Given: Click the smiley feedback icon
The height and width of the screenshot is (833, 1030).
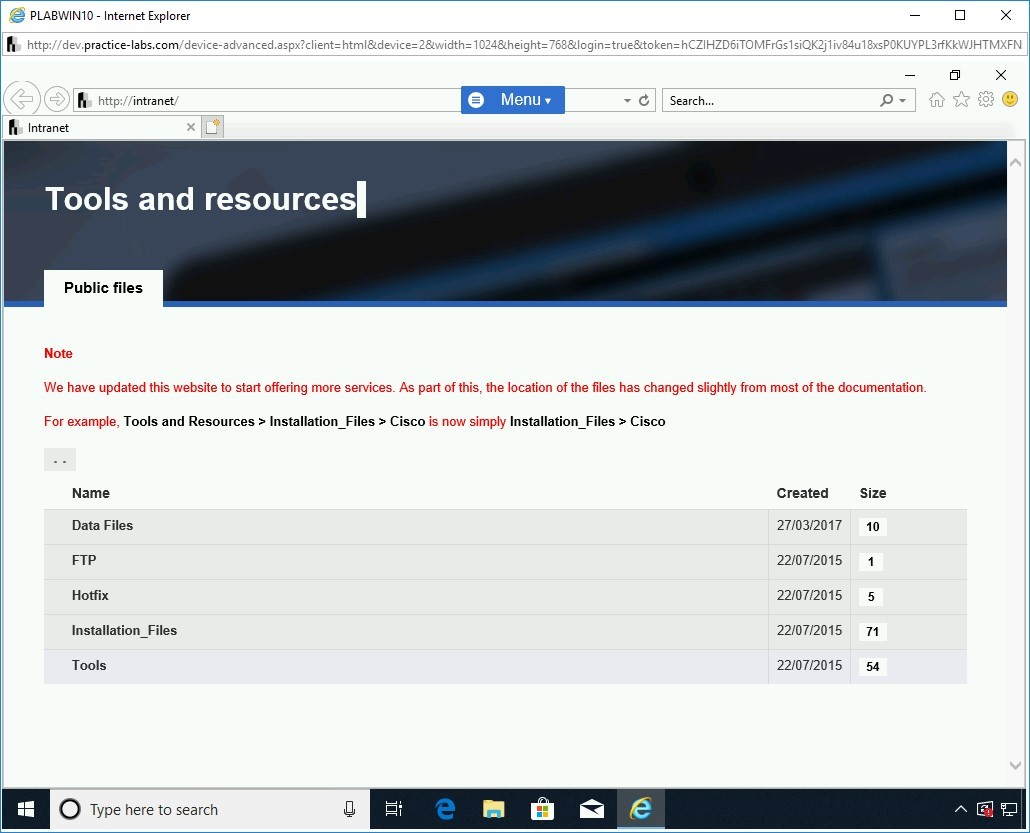Looking at the screenshot, I should 1010,100.
